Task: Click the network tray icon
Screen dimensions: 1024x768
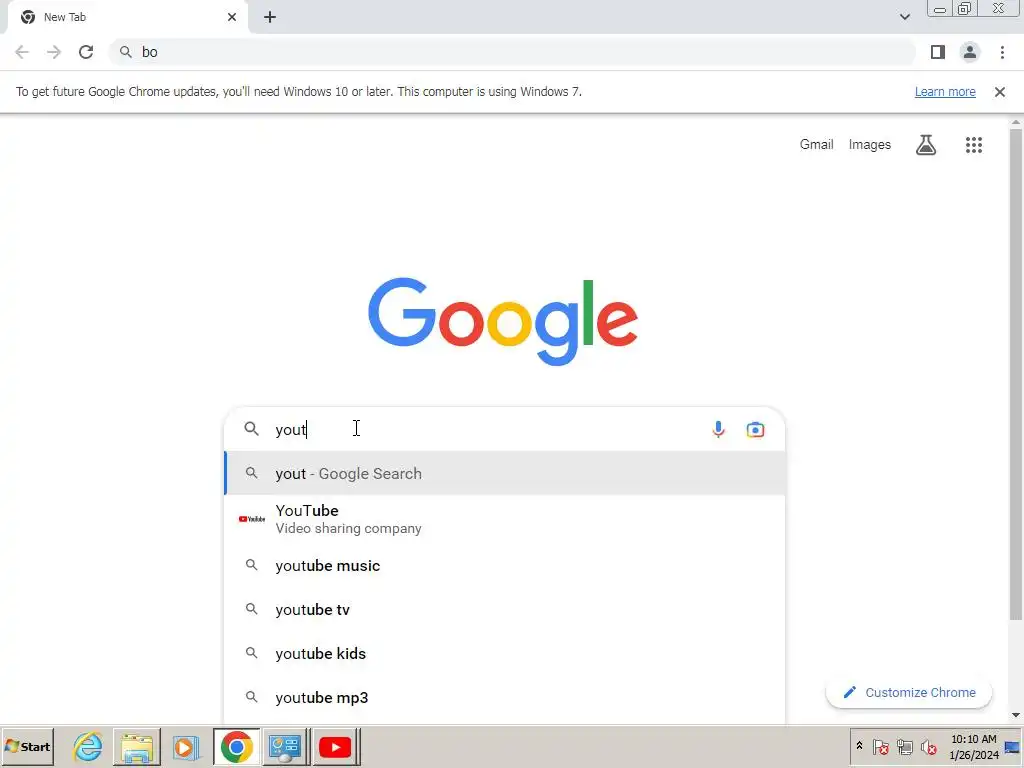Action: click(x=904, y=746)
